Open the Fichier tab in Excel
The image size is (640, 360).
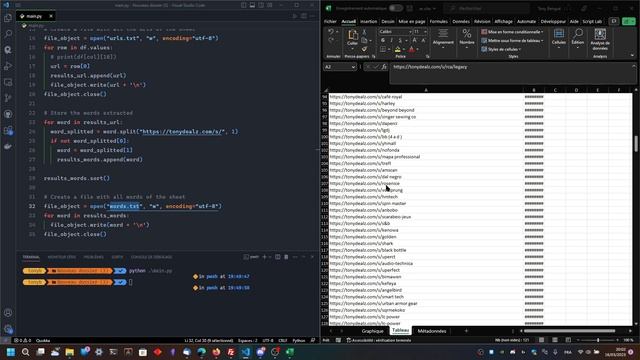coord(330,22)
